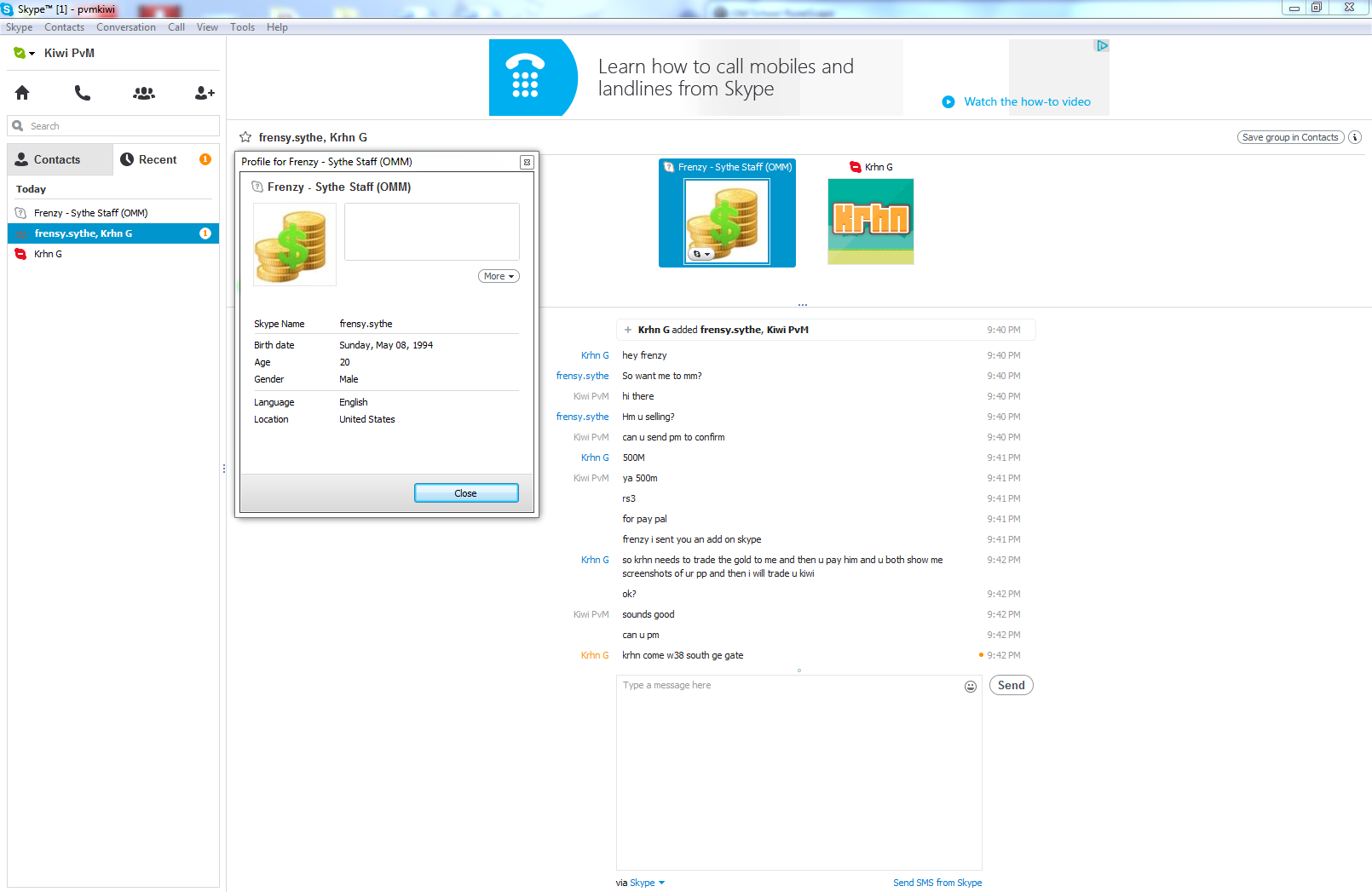Click the participants panel resize dots

click(x=802, y=305)
